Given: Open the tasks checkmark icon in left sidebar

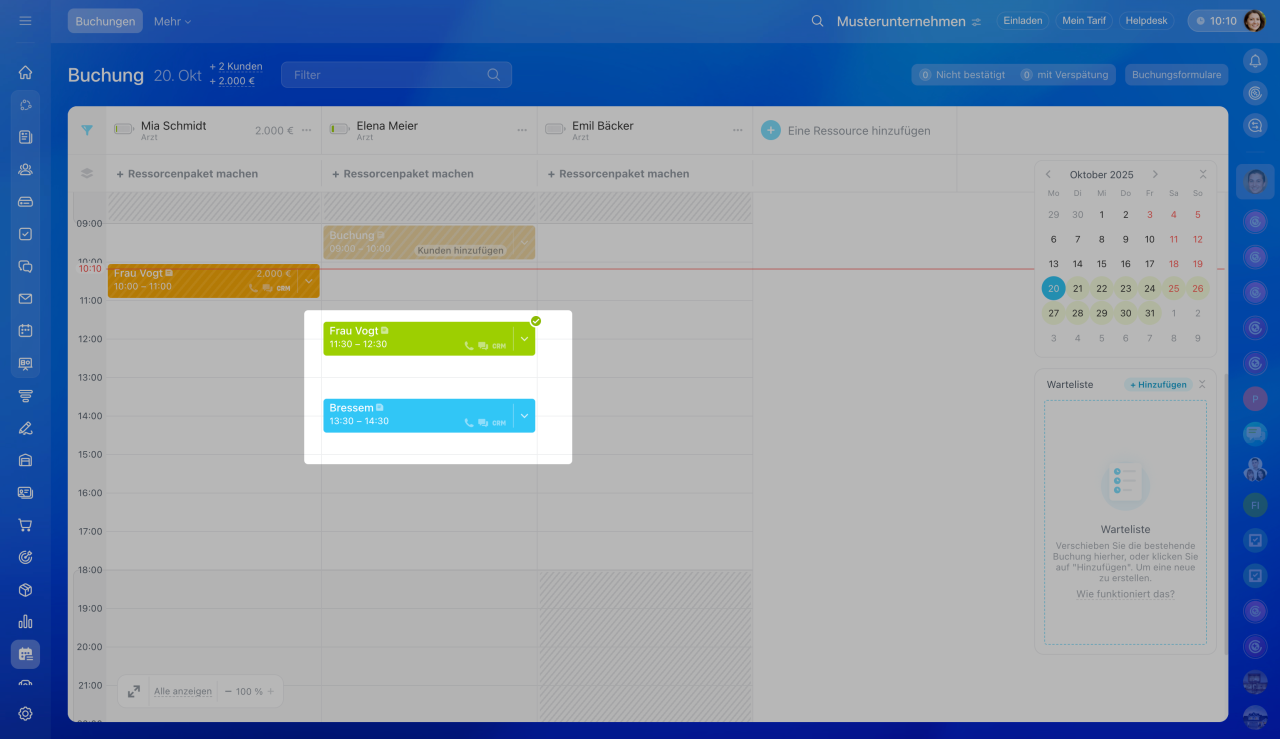Looking at the screenshot, I should 25,234.
